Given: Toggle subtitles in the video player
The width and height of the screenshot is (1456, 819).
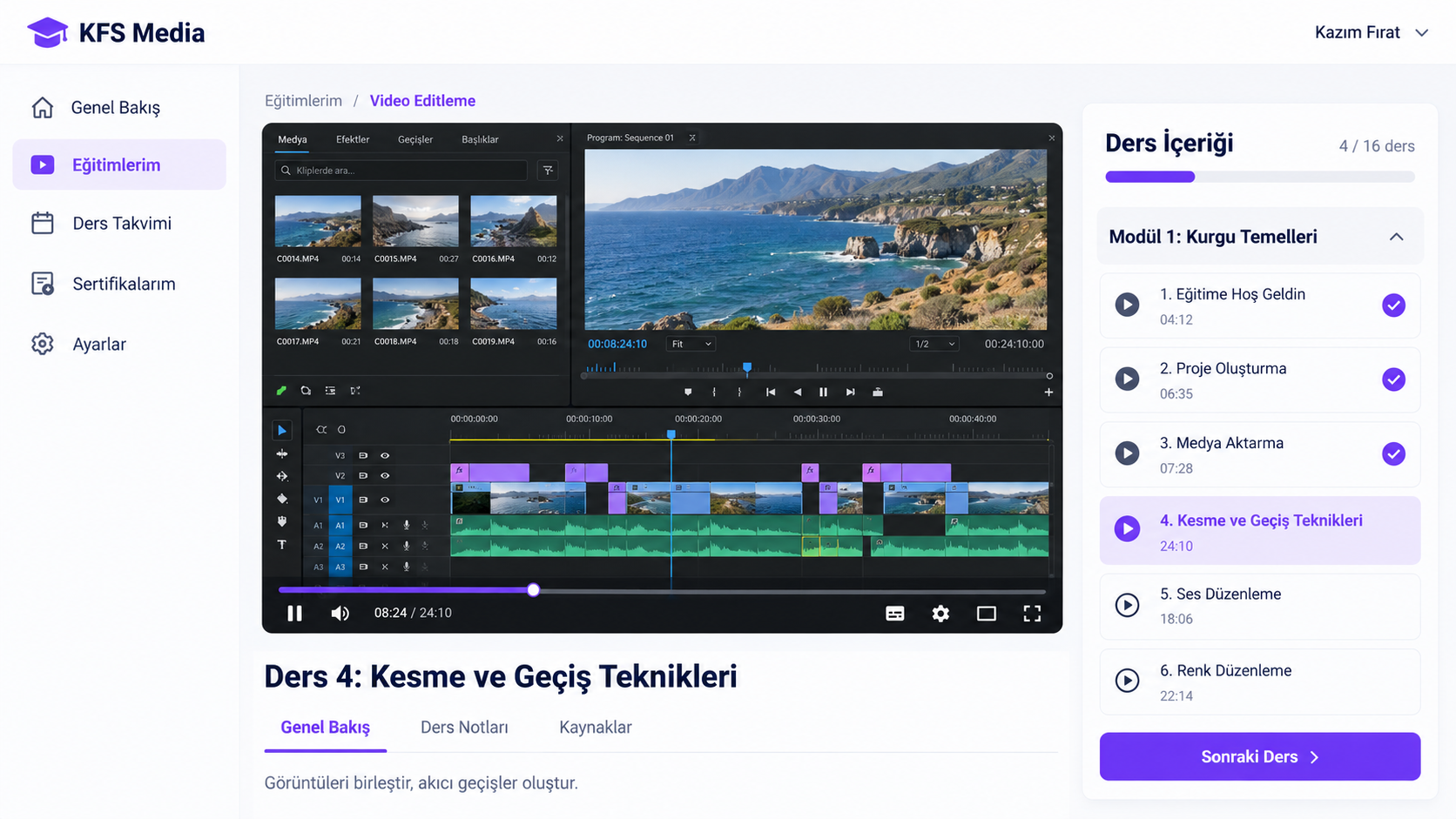Looking at the screenshot, I should [x=894, y=614].
